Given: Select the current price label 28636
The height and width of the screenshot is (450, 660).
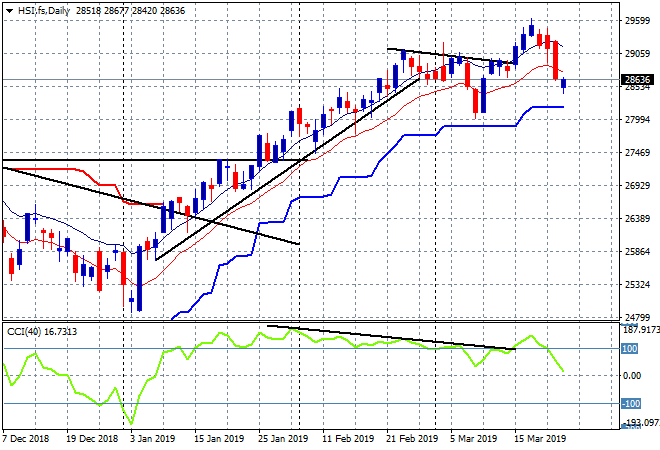Looking at the screenshot, I should pyautogui.click(x=637, y=80).
